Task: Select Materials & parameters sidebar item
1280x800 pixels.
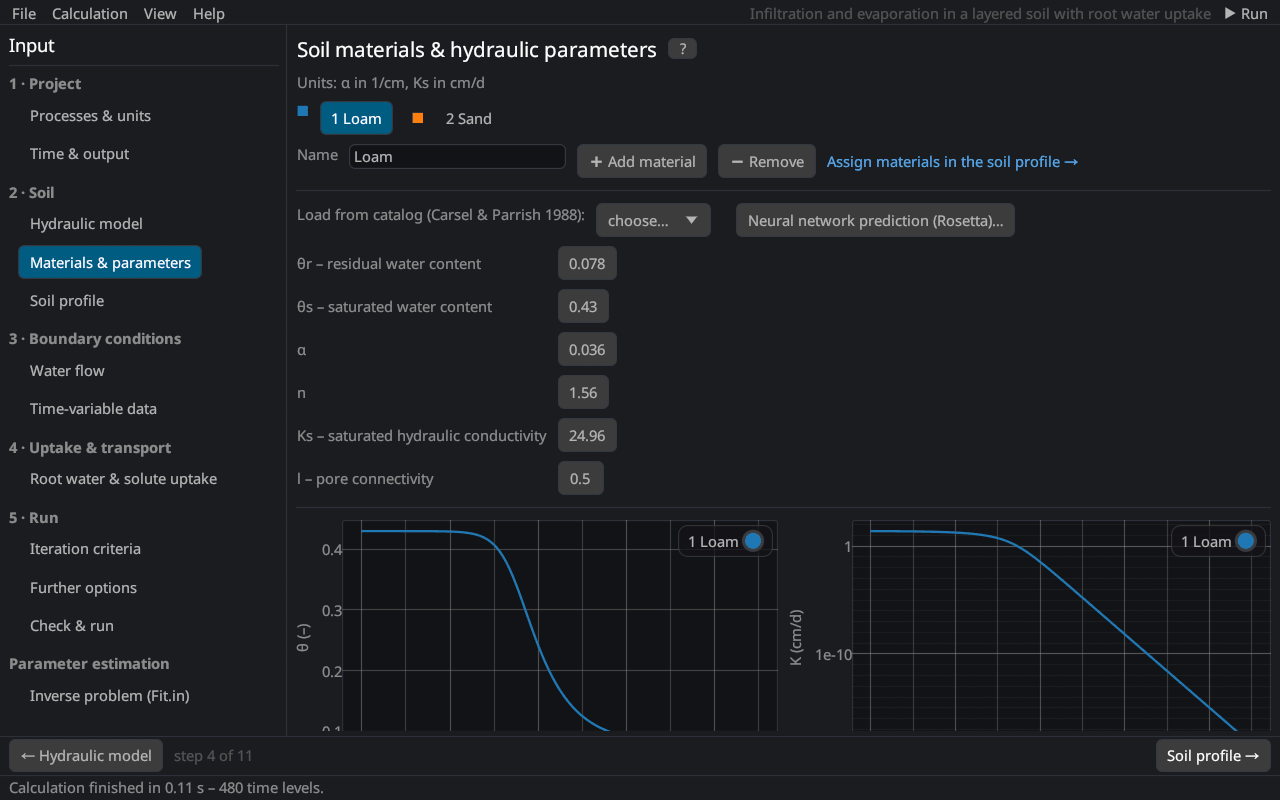Action: [x=110, y=262]
